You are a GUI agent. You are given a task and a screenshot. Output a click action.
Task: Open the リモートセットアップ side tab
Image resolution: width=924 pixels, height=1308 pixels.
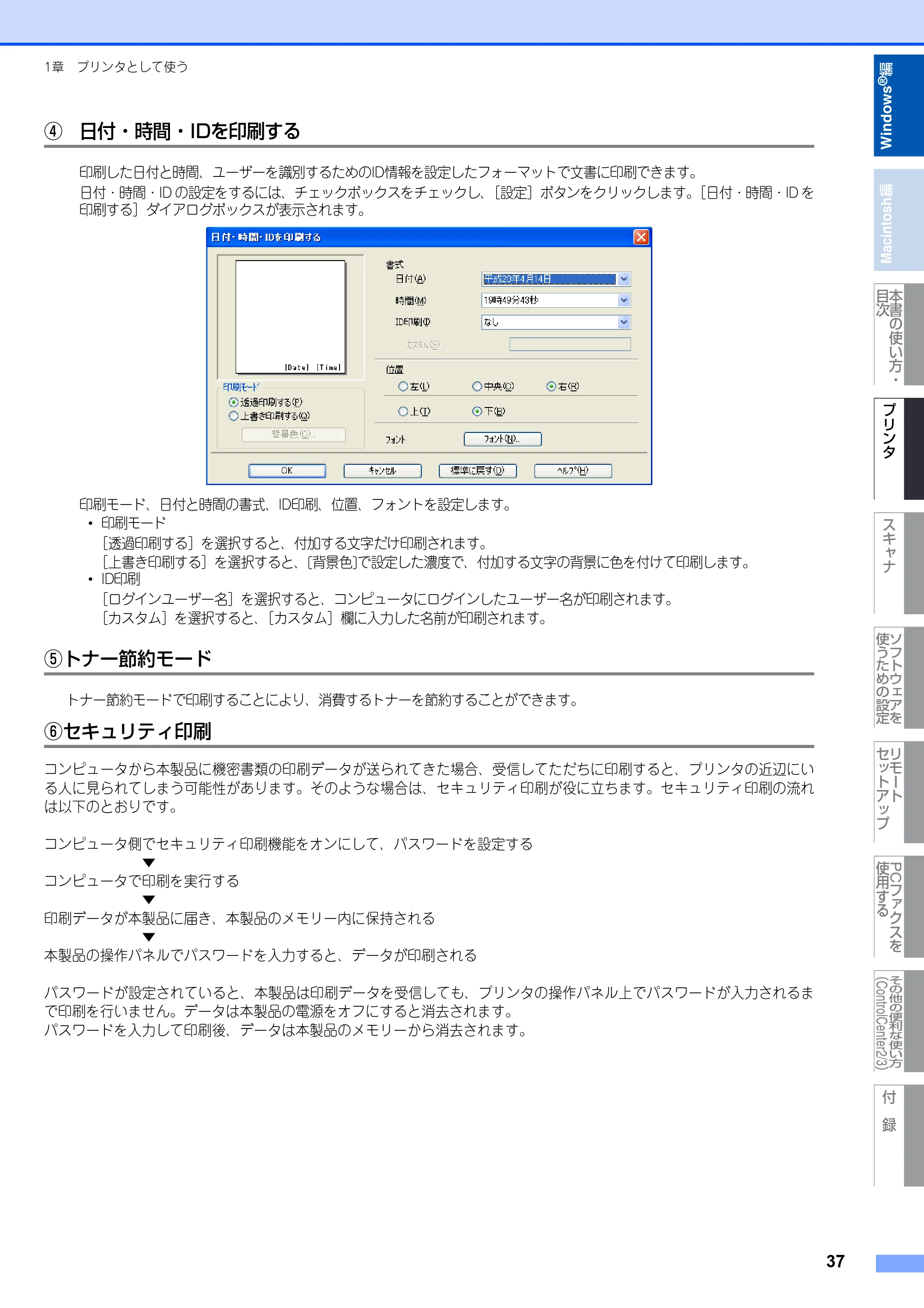[899, 792]
